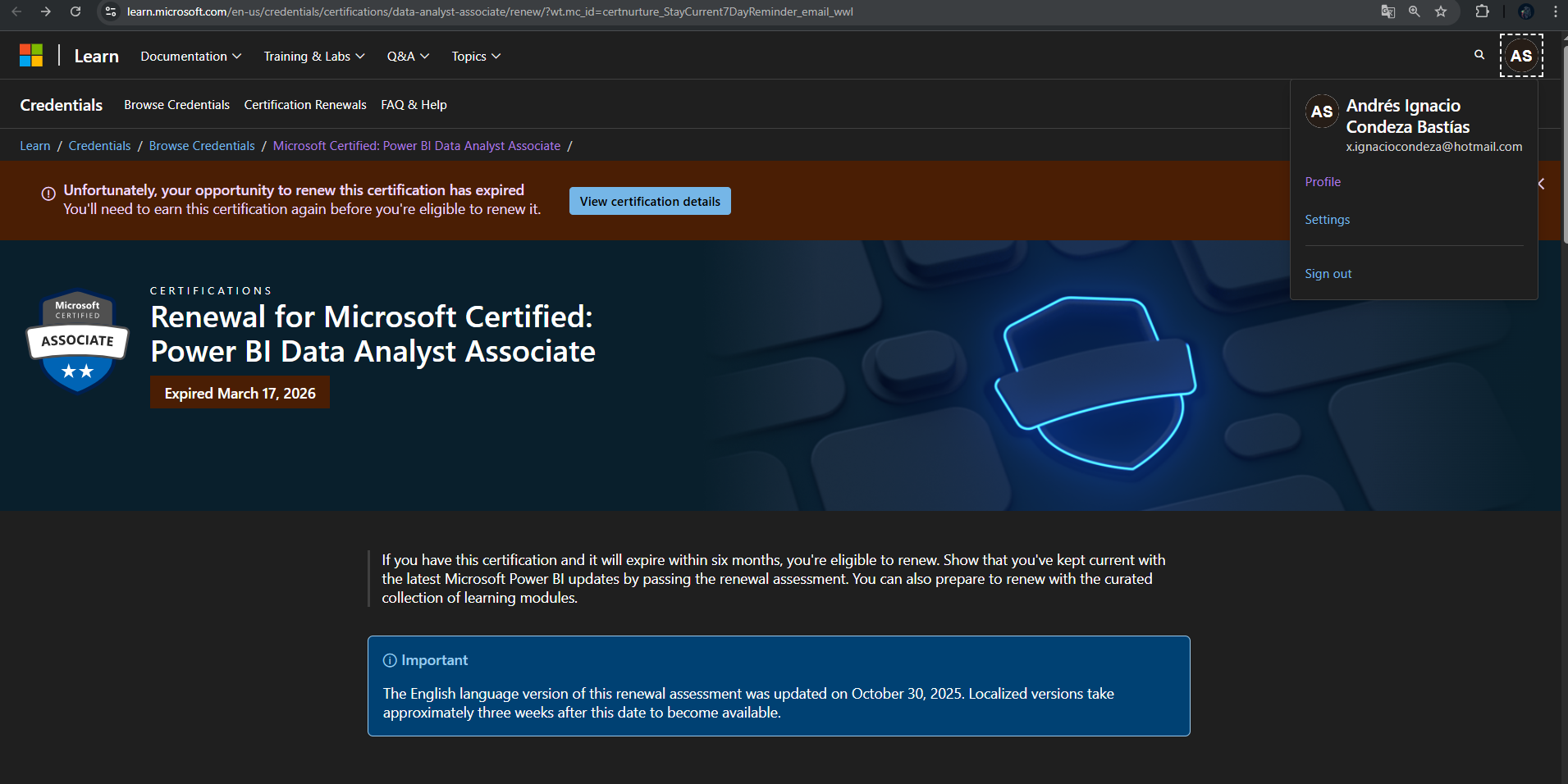Expand the Topics dropdown menu
This screenshot has width=1568, height=784.
(x=476, y=56)
